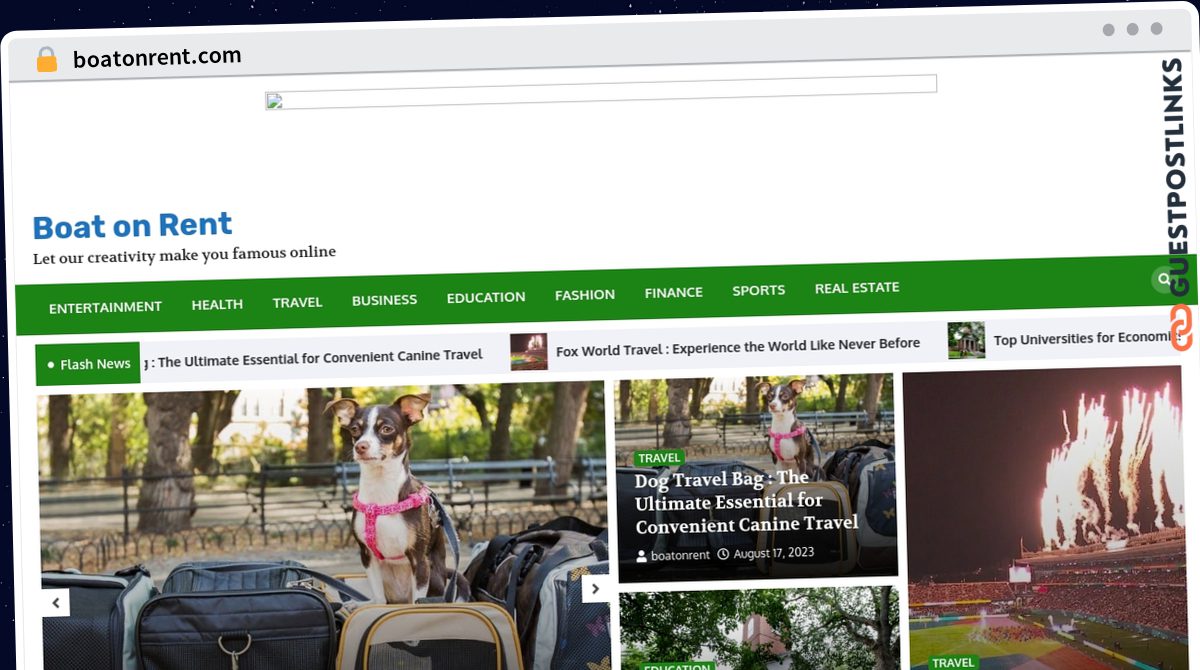The width and height of the screenshot is (1200, 670).
Task: Visit the boatonrent author link
Action: (680, 555)
